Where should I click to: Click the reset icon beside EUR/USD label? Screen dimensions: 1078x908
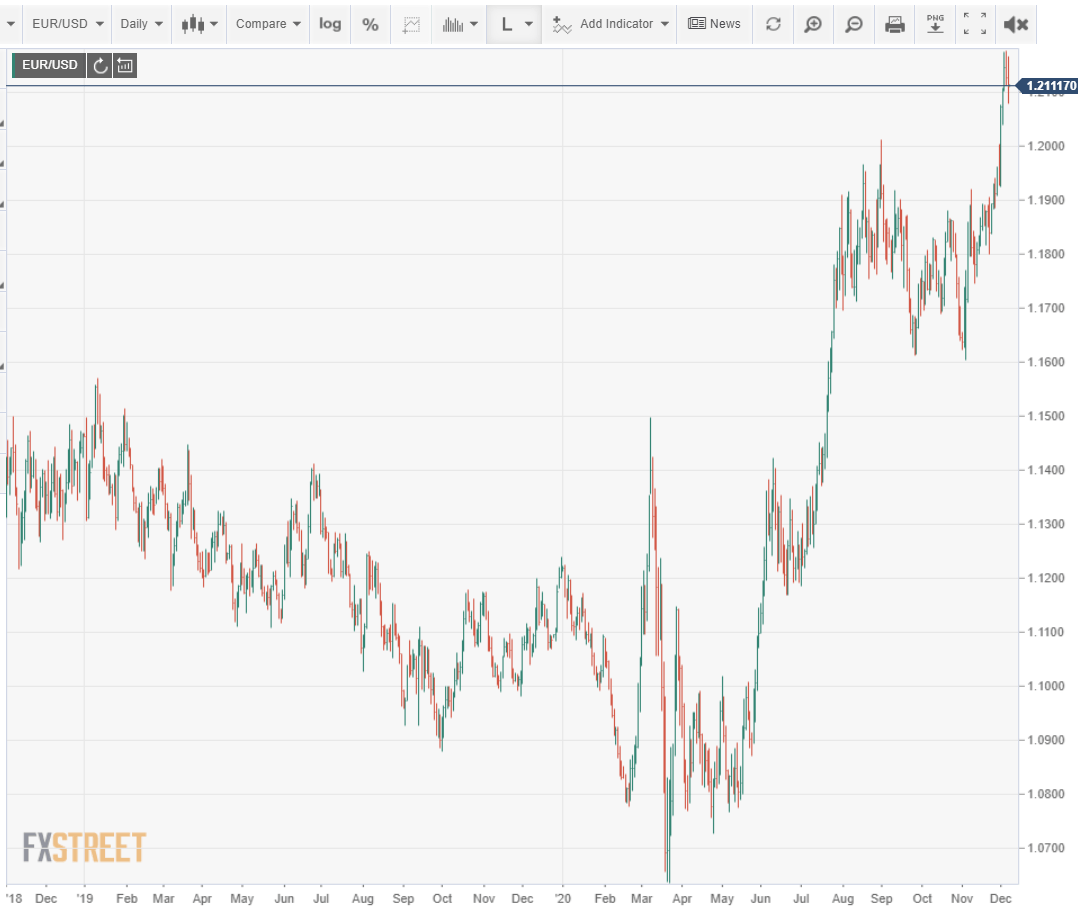pos(100,65)
